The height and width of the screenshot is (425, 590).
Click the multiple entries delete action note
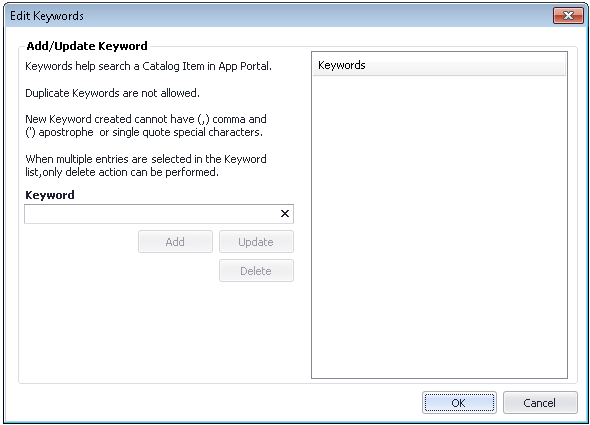146,166
